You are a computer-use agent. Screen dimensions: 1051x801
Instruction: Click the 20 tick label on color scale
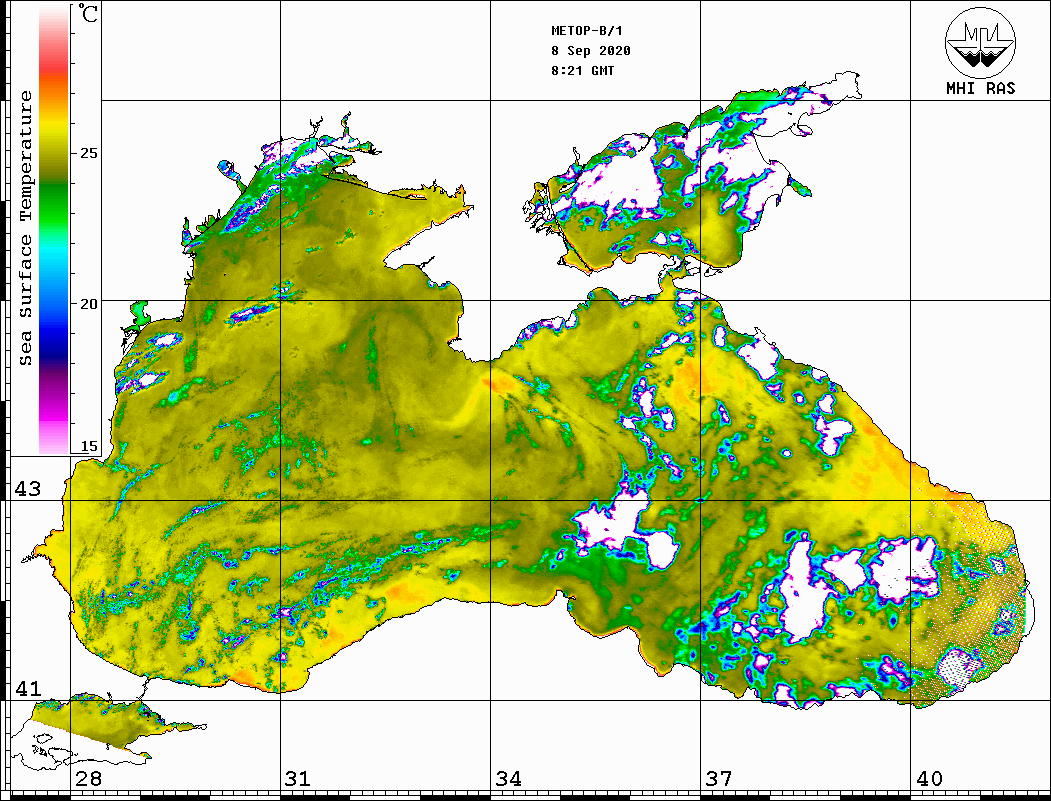[x=88, y=304]
